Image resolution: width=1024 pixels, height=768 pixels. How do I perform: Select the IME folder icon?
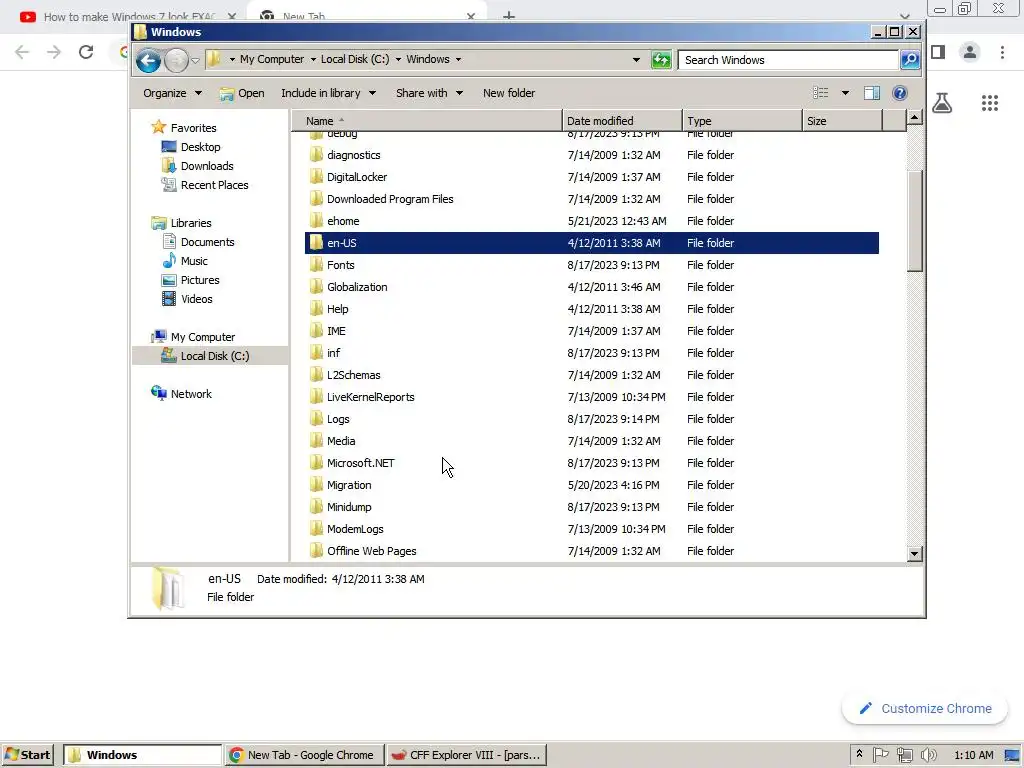(x=316, y=331)
